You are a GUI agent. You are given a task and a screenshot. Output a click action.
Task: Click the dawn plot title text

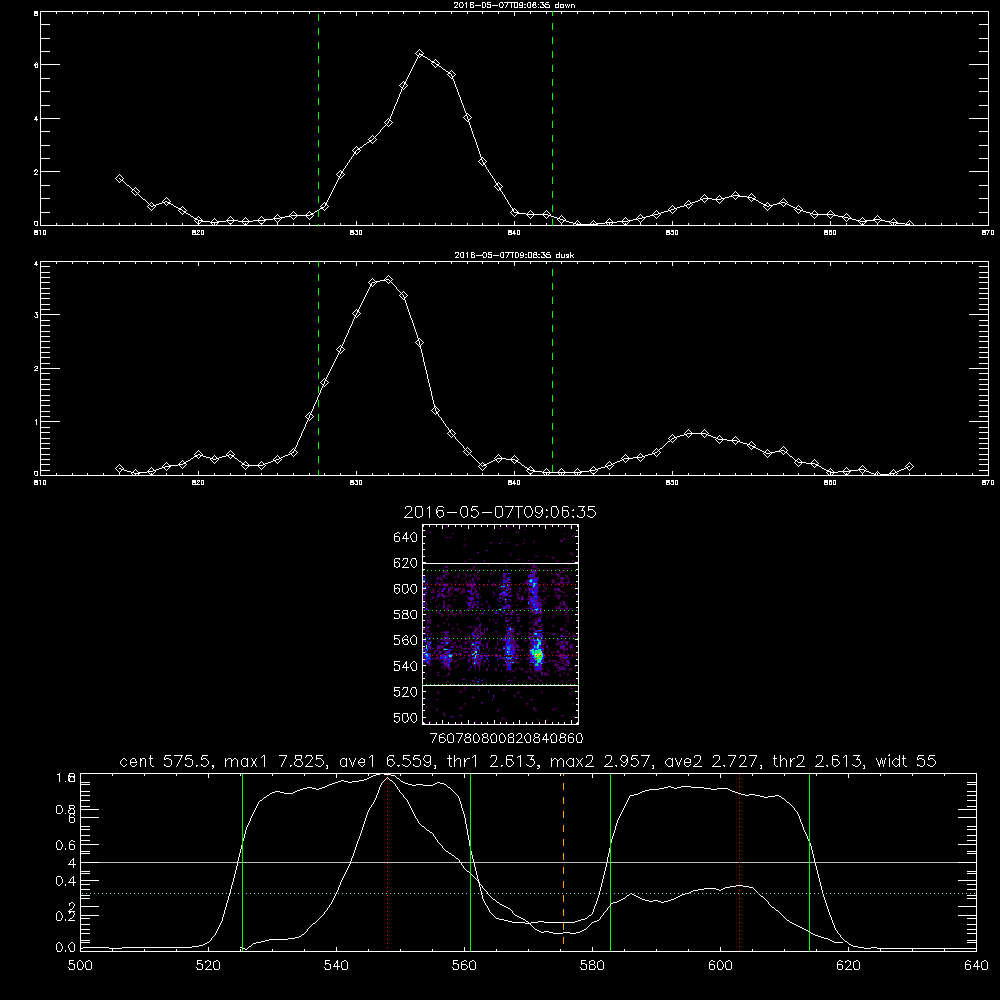point(514,5)
